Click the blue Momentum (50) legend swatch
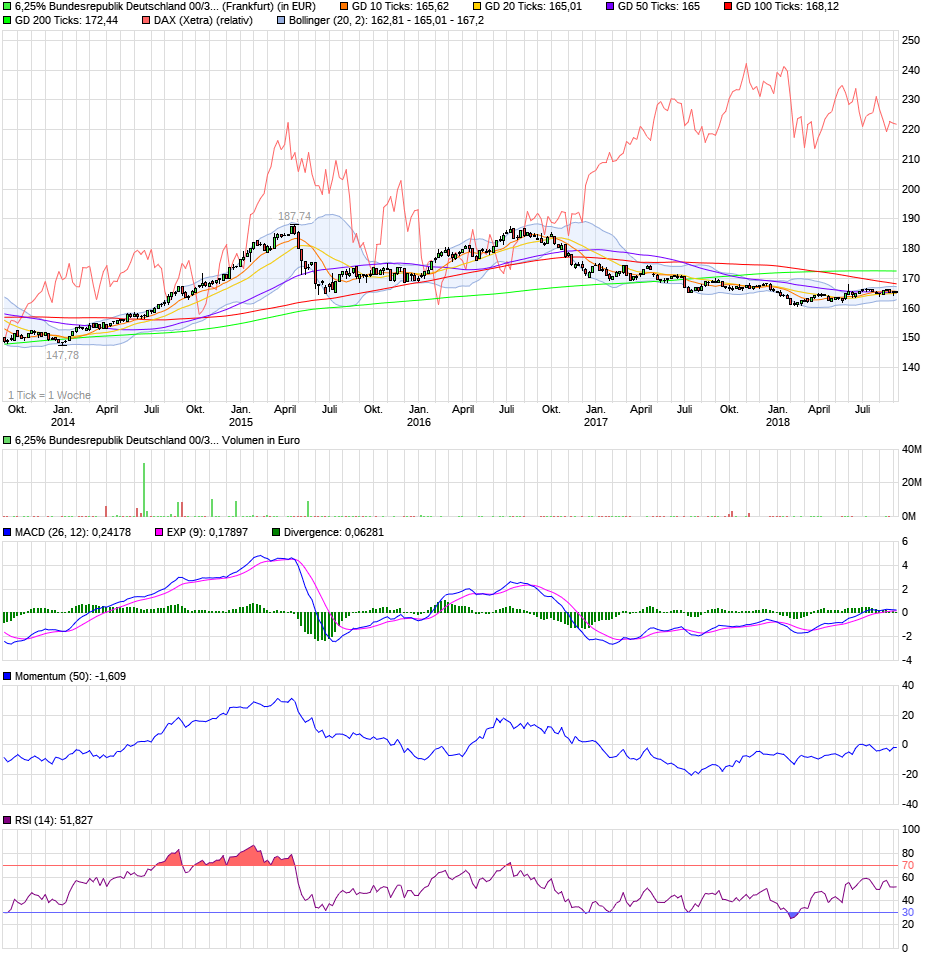This screenshot has width=940, height=958. tap(7, 676)
